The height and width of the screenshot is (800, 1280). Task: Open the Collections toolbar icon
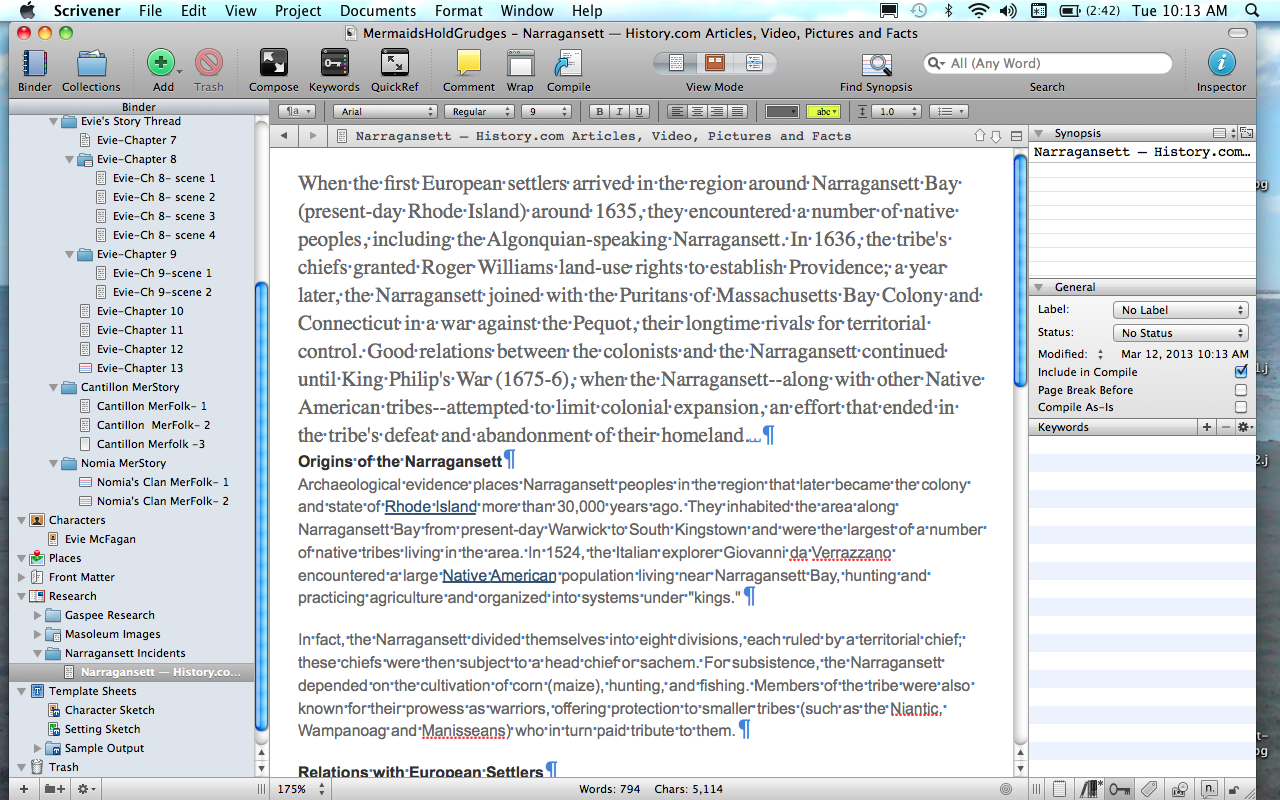pyautogui.click(x=91, y=64)
